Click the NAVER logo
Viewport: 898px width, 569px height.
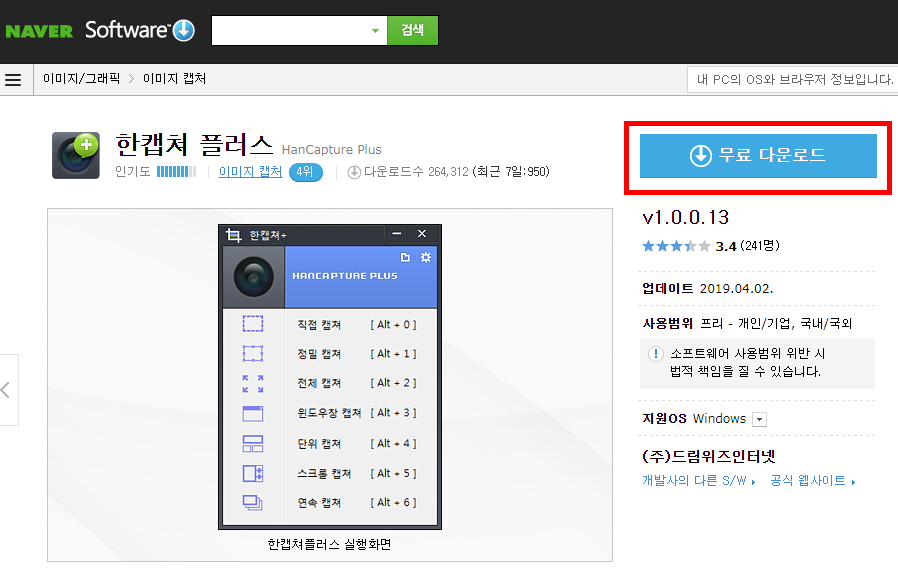coord(39,31)
